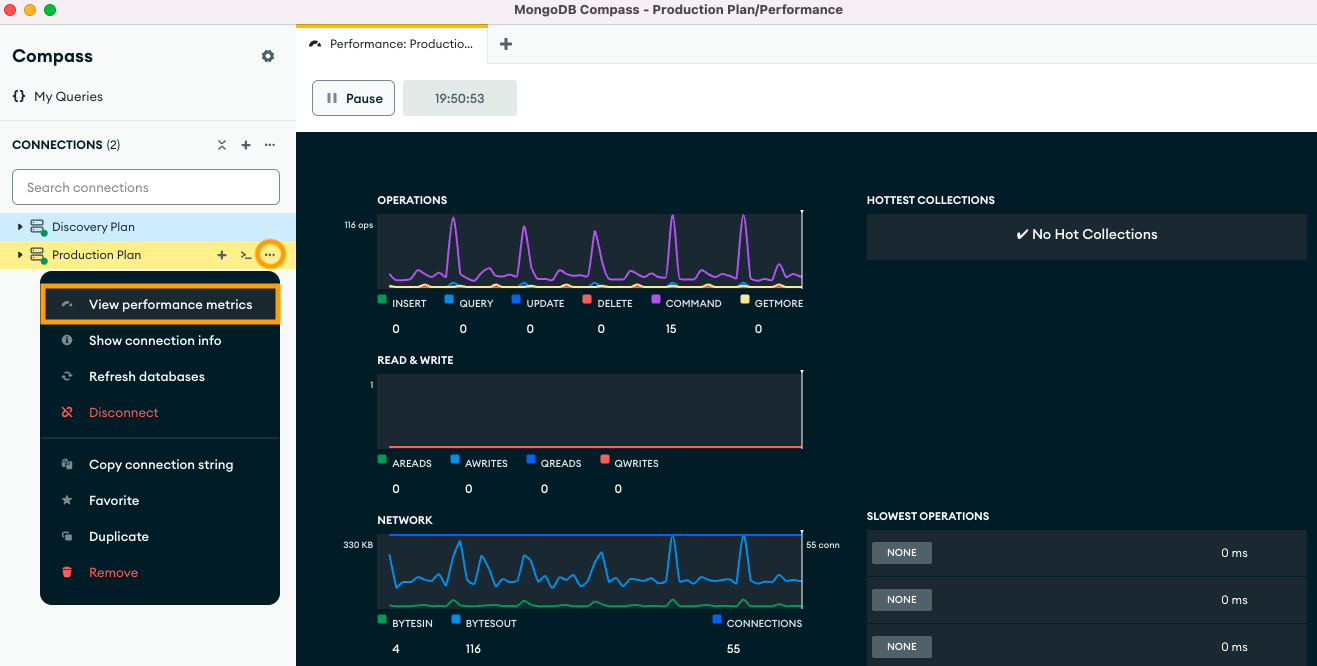This screenshot has height=666, width=1317.
Task: Click gauge icon beside View performance metrics
Action: 67,305
